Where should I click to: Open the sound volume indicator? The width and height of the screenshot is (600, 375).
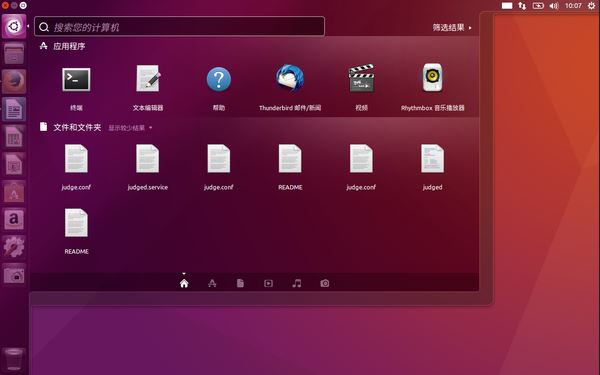coord(554,6)
